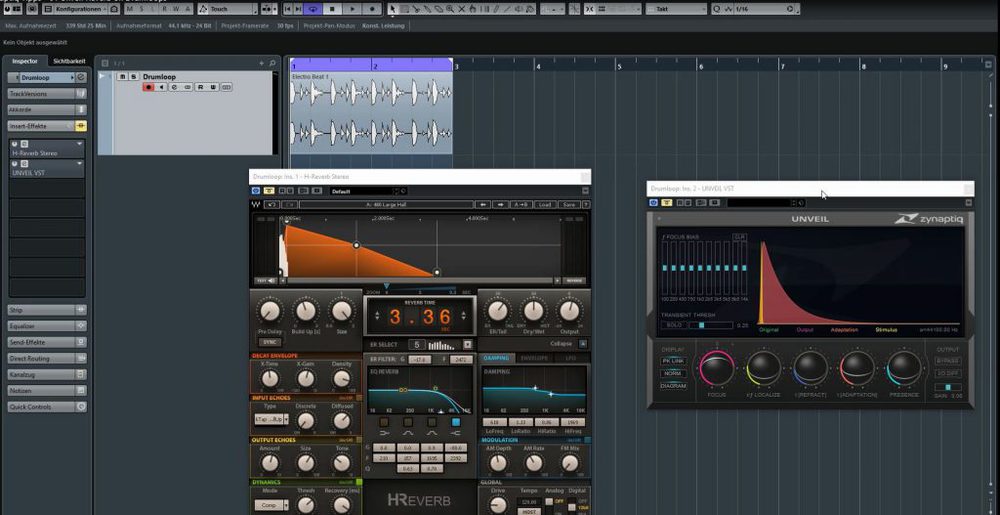
Task: Open the Quick Controls inspector section
Action: tap(47, 407)
